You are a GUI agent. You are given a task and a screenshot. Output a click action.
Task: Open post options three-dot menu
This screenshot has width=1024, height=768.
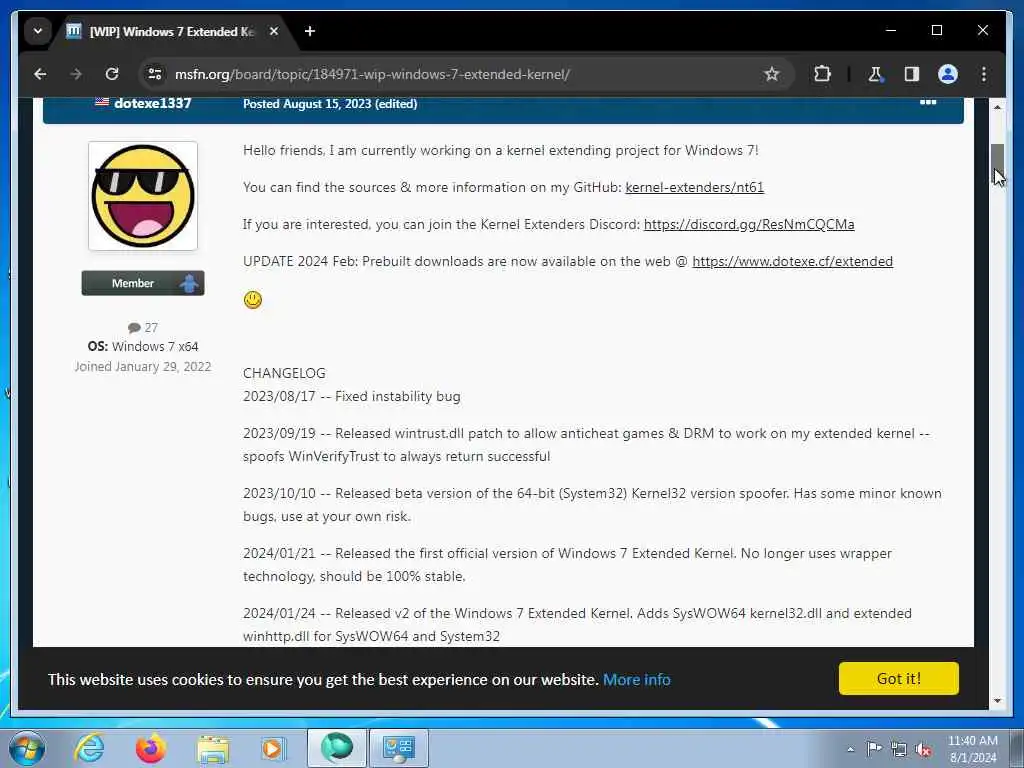point(928,103)
